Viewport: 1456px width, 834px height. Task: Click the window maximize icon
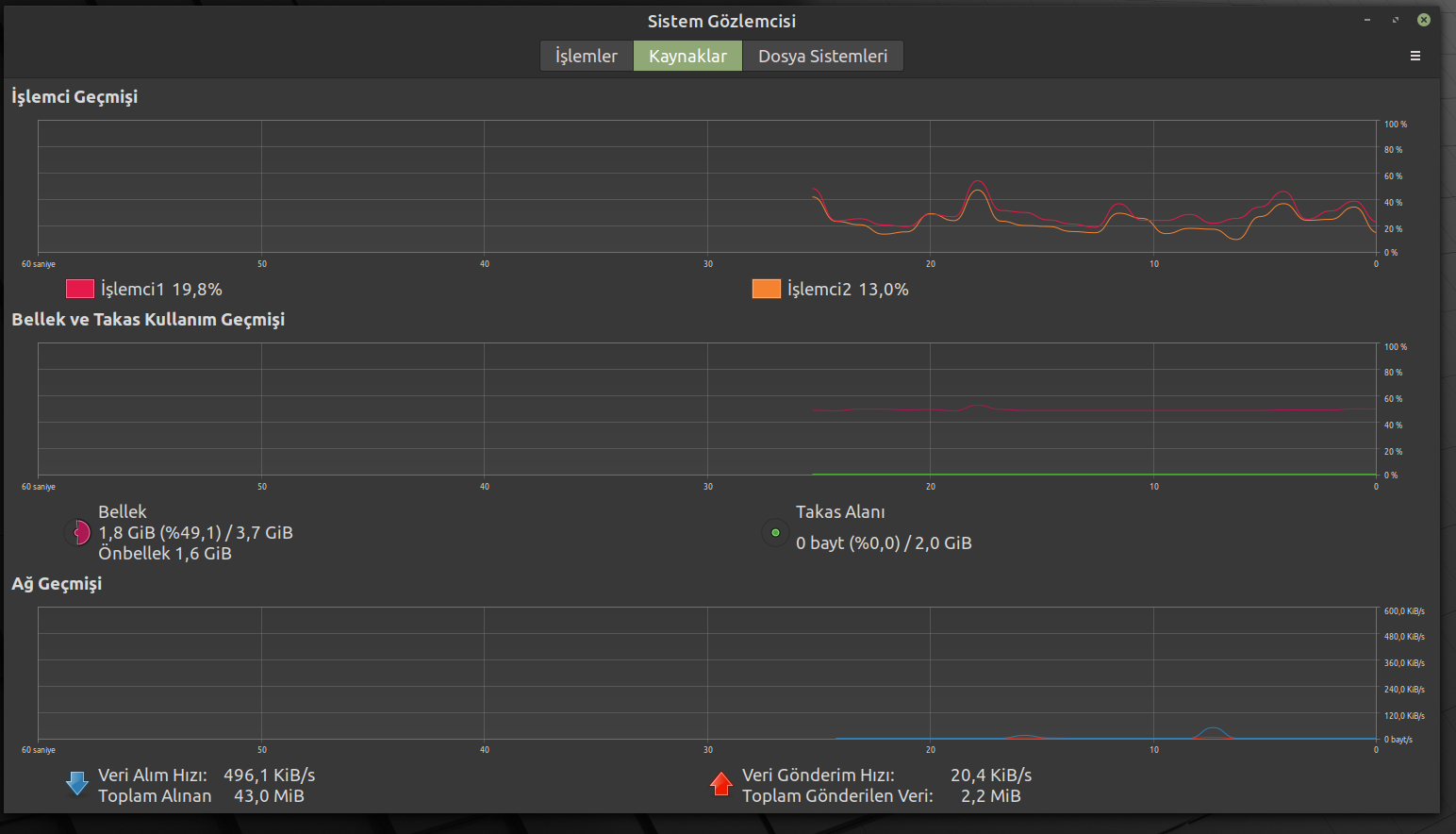[1396, 20]
